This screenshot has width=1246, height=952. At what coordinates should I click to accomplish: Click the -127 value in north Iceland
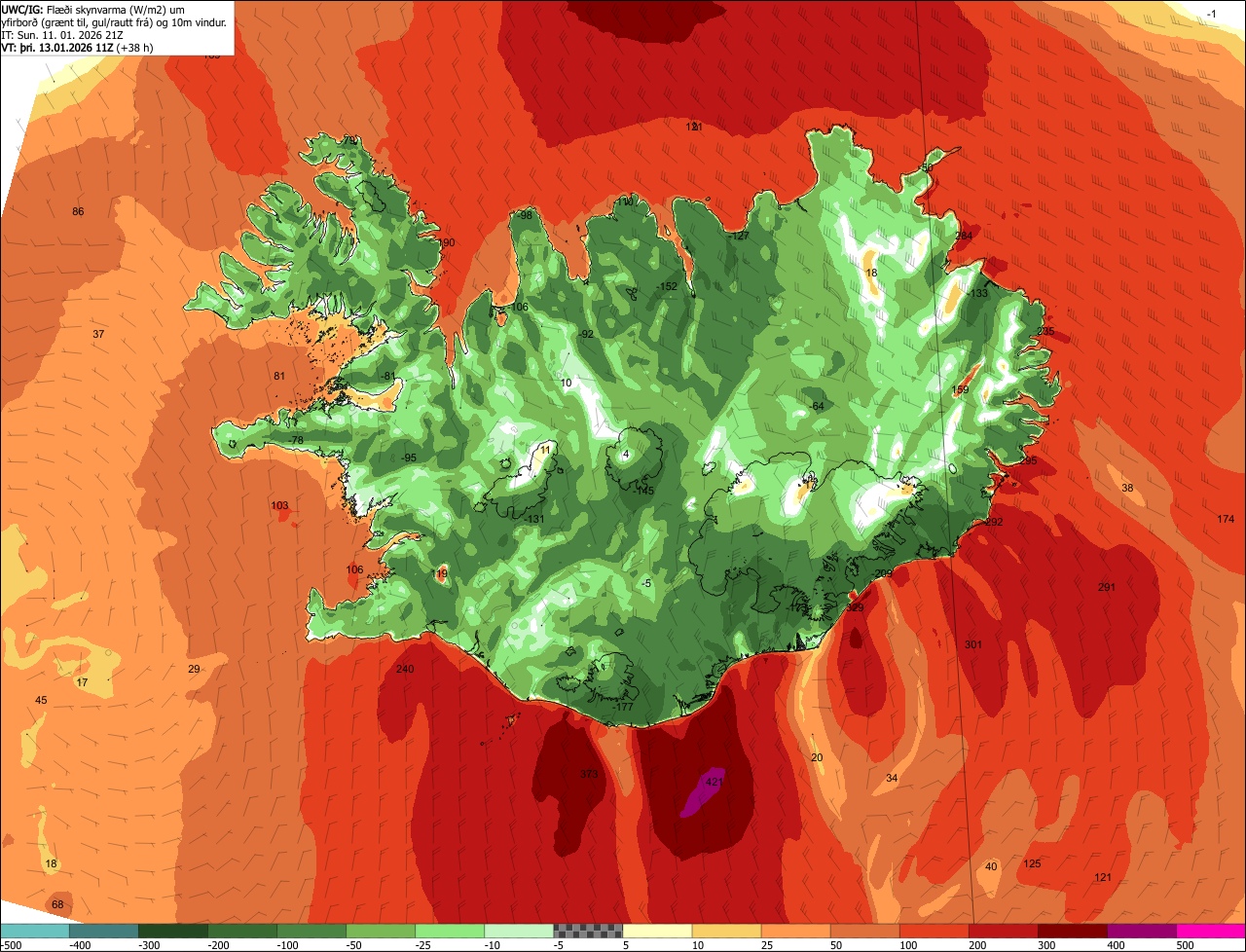[739, 236]
